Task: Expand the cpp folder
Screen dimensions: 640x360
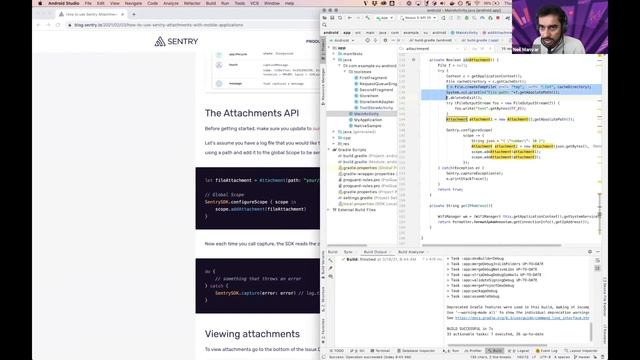Action: pos(334,138)
